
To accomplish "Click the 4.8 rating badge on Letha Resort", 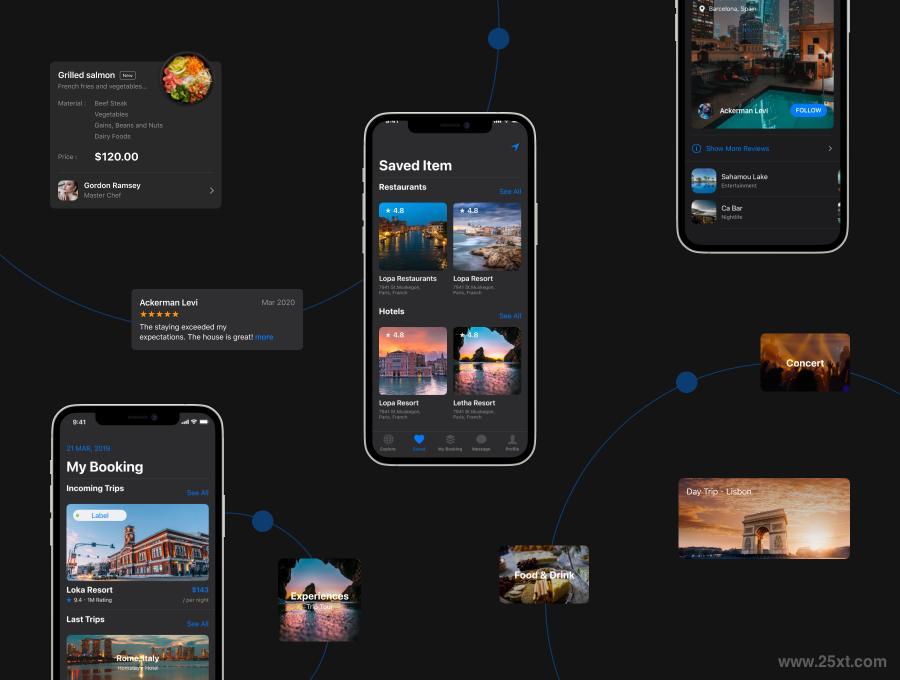I will click(468, 335).
